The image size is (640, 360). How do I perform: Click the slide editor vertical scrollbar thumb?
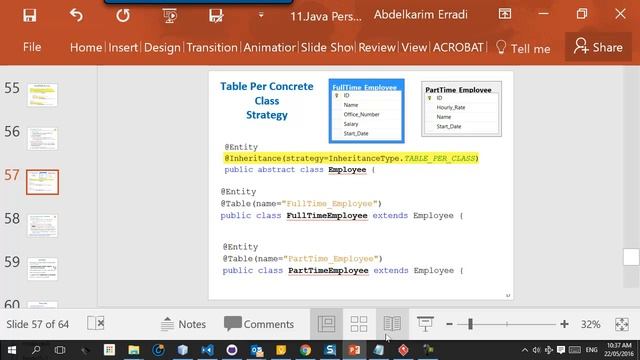[x=631, y=258]
